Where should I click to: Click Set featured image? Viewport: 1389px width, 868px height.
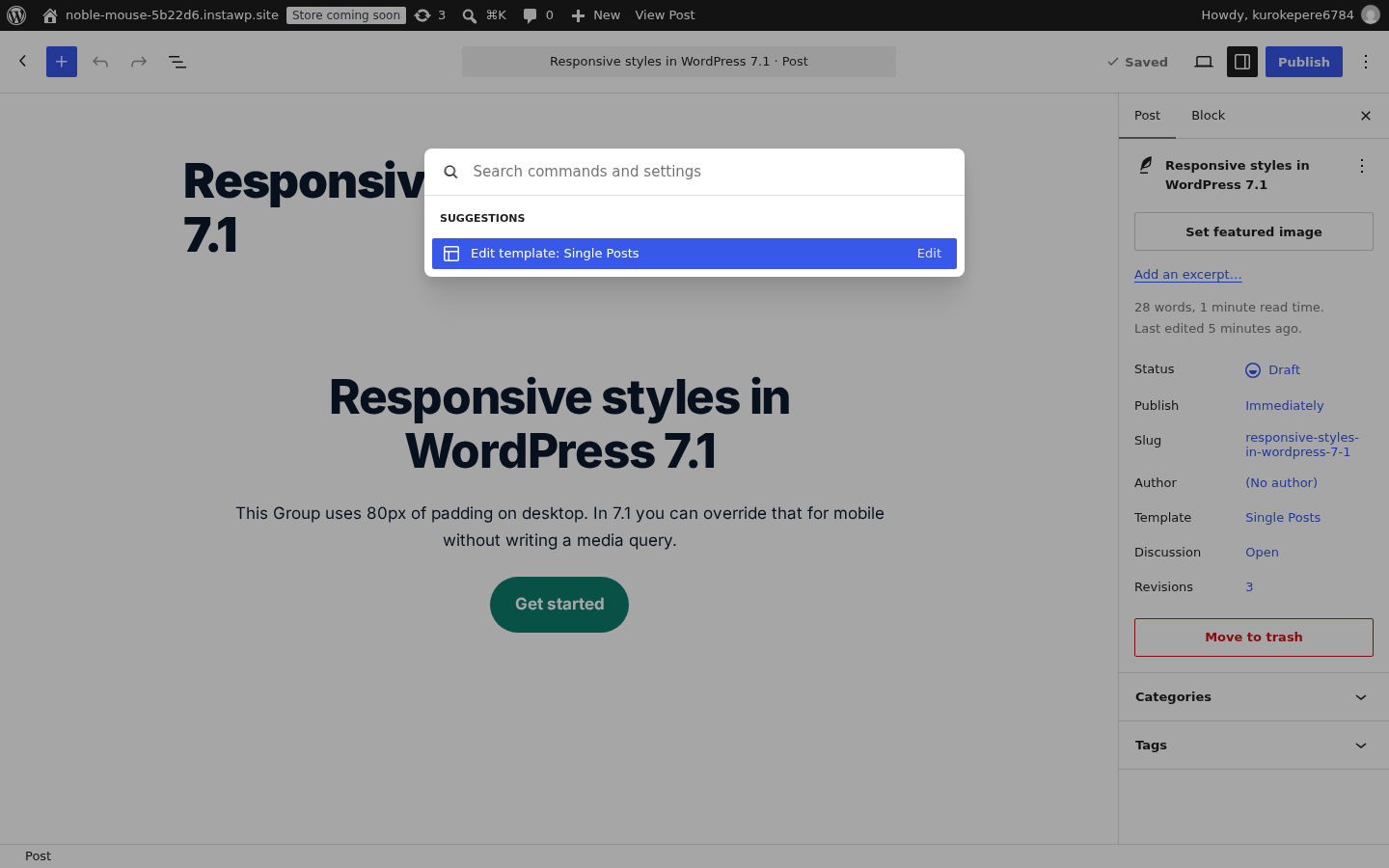click(x=1254, y=231)
